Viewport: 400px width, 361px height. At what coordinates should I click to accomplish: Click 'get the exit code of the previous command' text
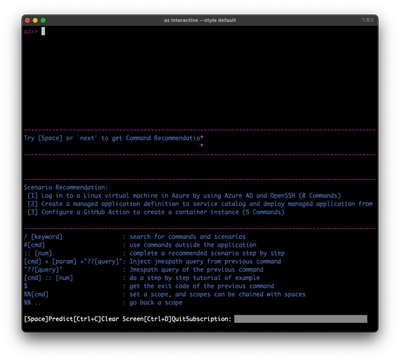[202, 286]
